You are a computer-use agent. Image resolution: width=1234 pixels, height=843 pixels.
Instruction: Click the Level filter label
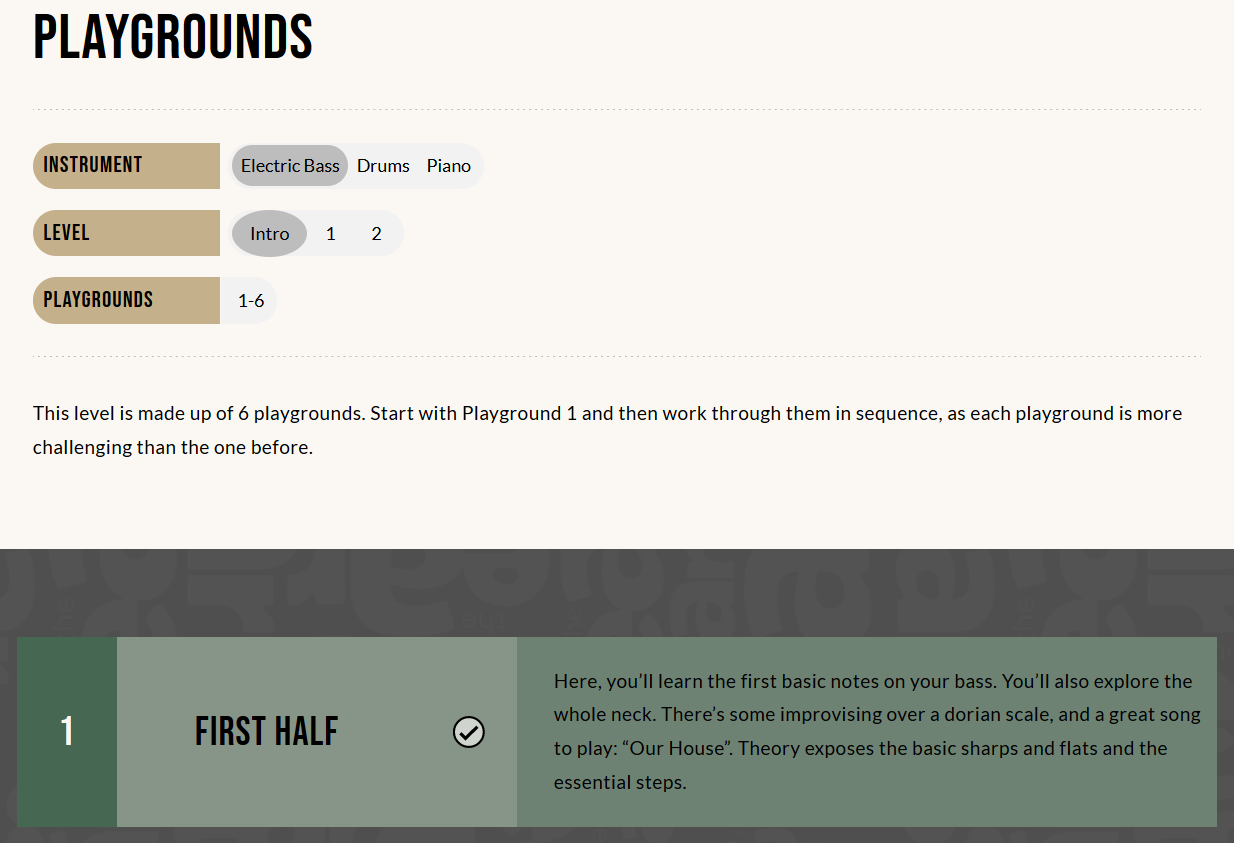click(x=126, y=233)
